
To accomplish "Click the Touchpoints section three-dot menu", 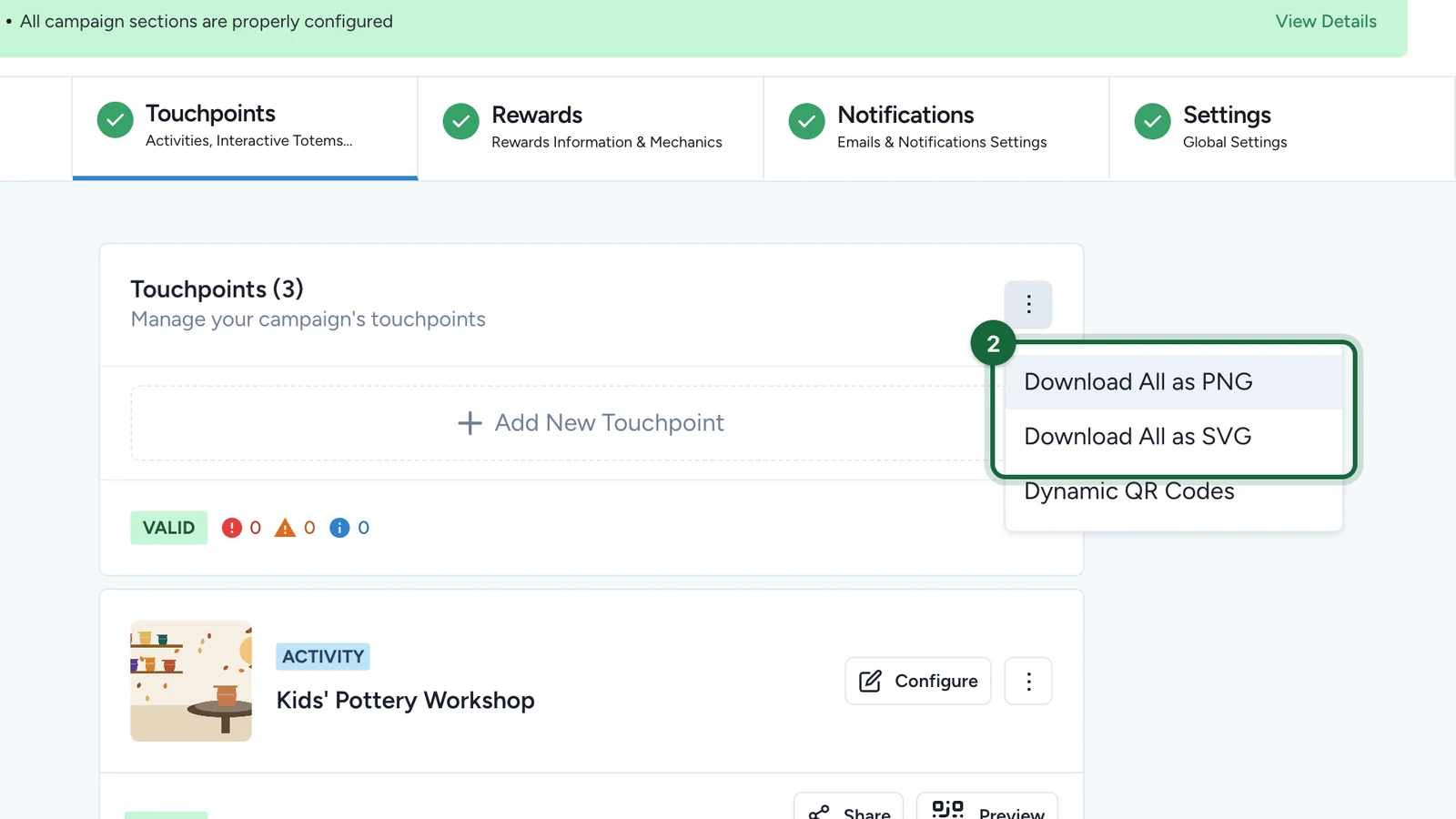I will [x=1028, y=304].
